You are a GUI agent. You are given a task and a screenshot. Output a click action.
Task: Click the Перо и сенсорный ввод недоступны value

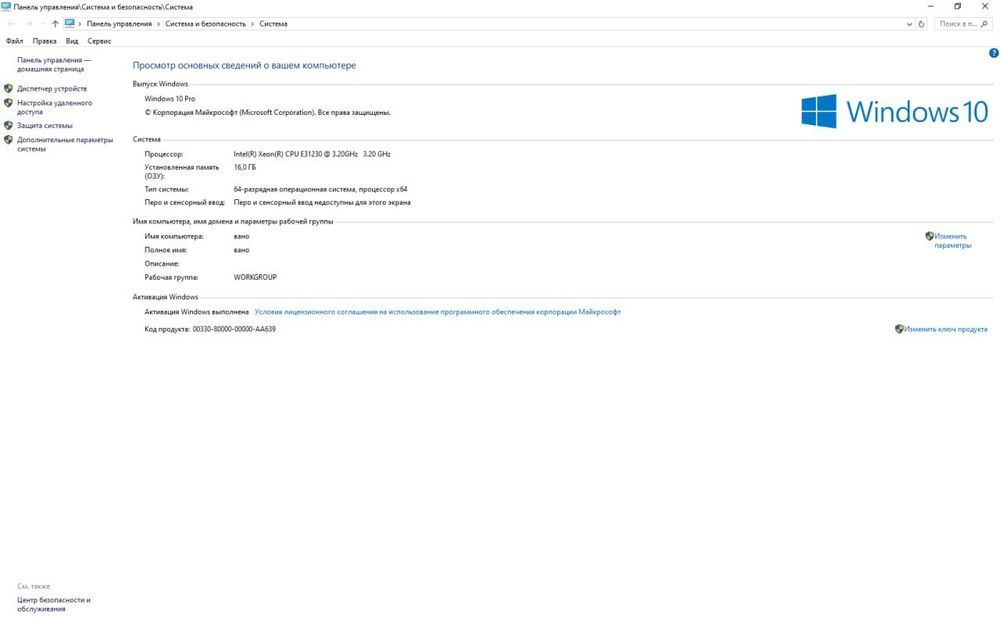point(322,202)
